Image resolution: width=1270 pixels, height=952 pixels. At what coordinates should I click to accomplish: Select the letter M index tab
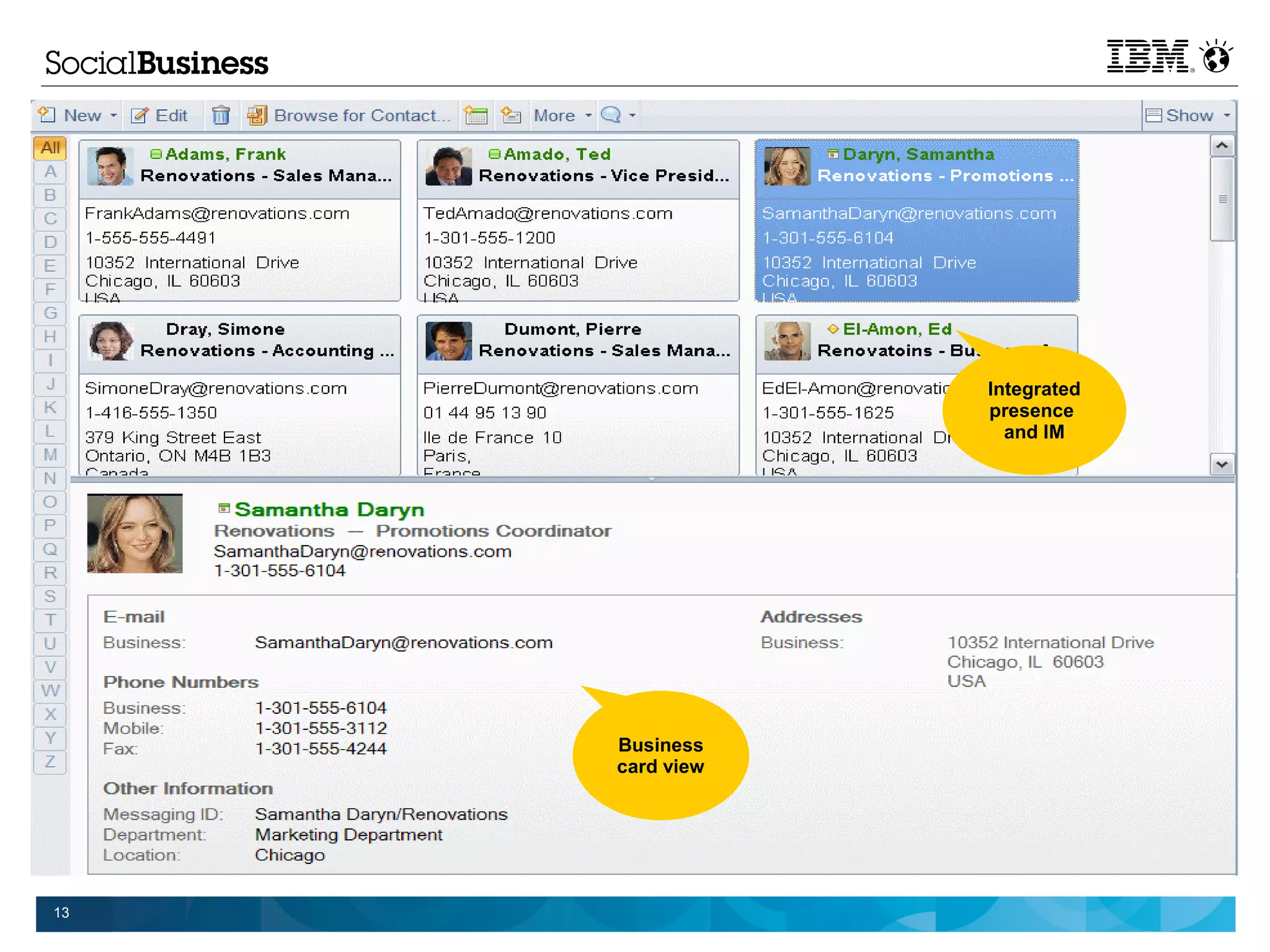[50, 455]
